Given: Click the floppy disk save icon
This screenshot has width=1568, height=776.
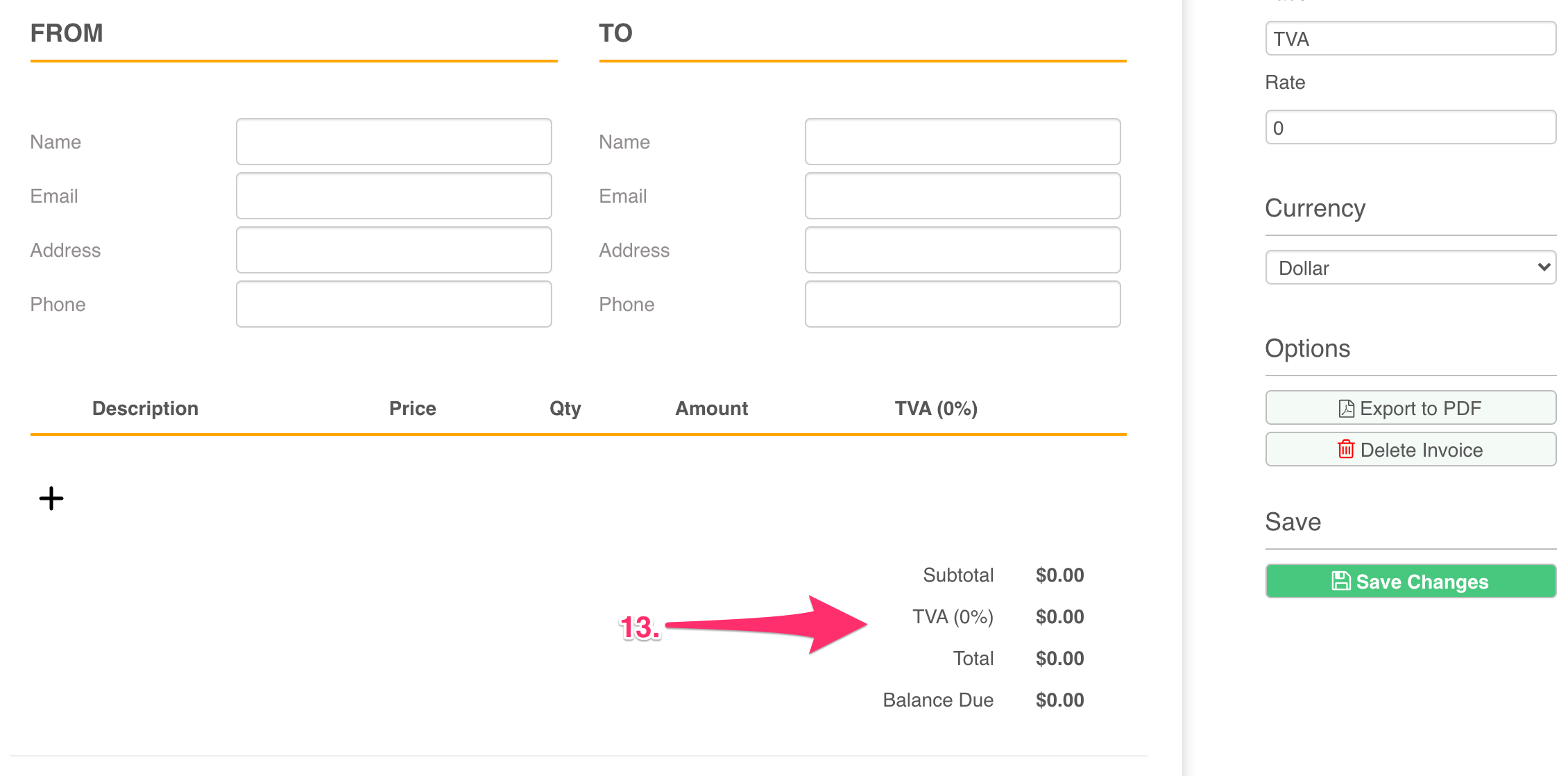Looking at the screenshot, I should coord(1341,582).
